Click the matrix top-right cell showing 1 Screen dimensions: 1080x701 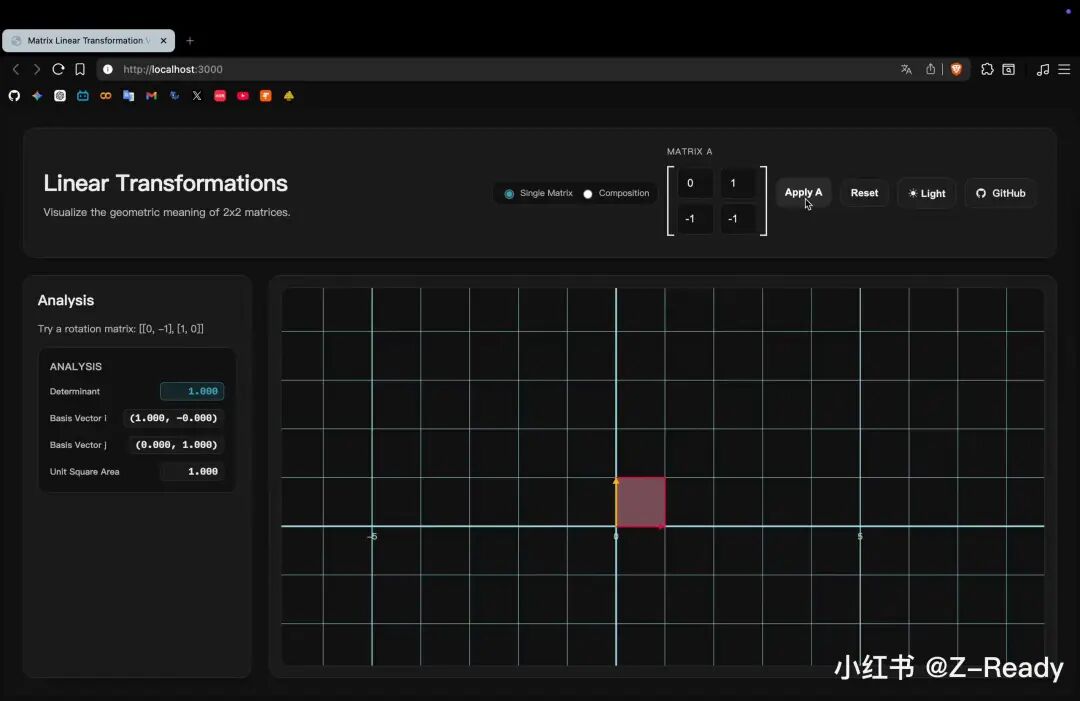click(738, 183)
